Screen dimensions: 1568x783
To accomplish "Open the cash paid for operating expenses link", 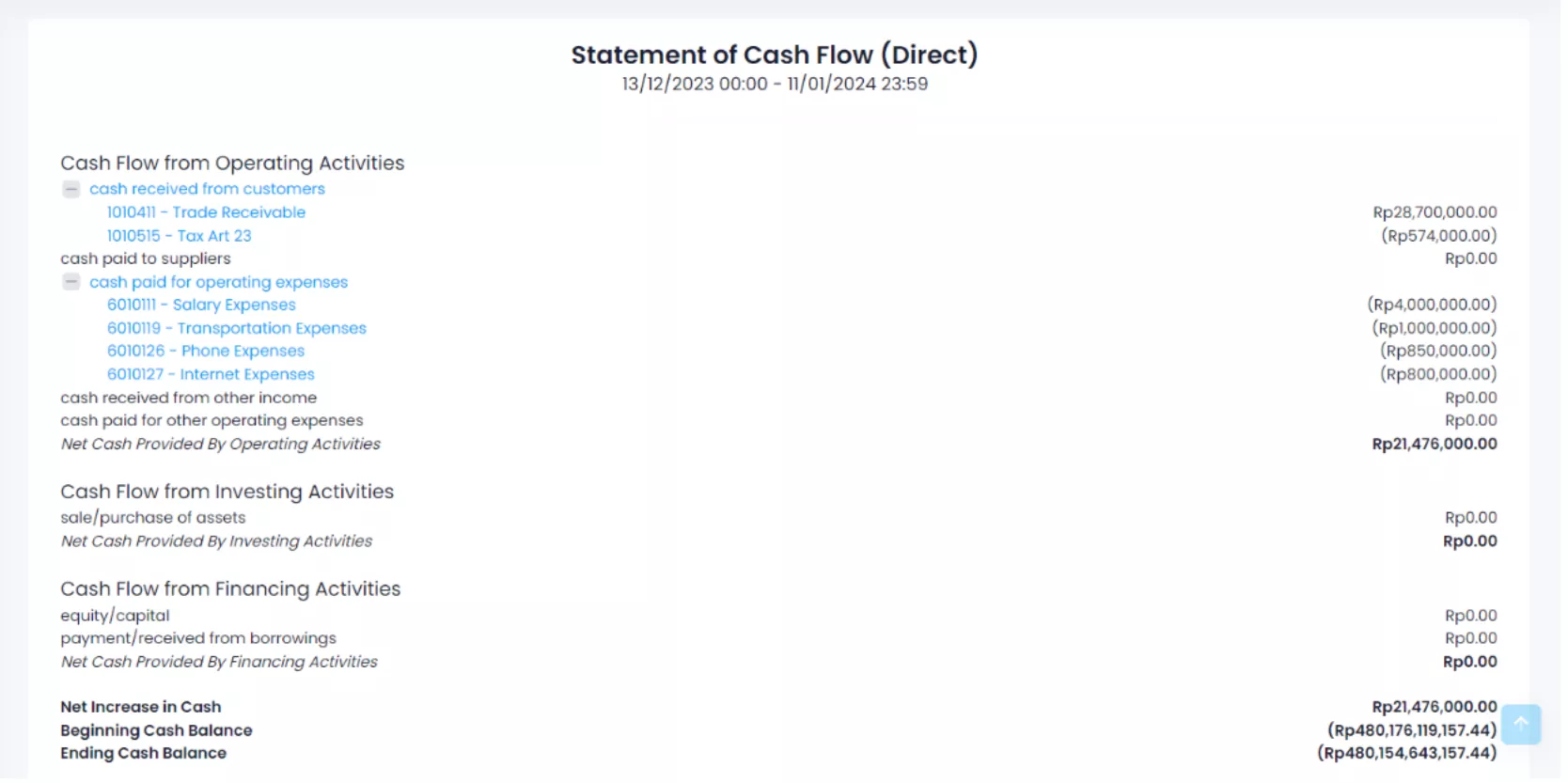I will pos(218,282).
